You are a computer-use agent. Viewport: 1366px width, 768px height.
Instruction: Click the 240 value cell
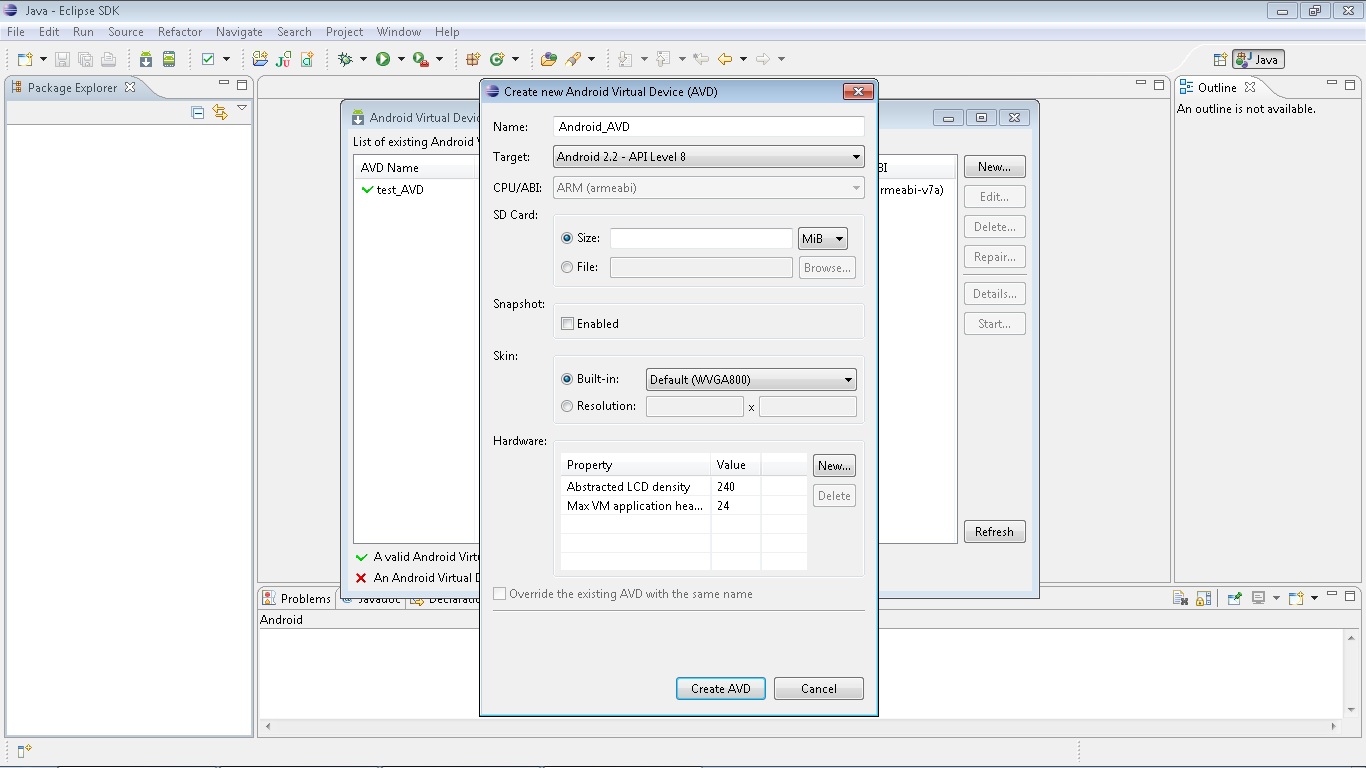736,487
